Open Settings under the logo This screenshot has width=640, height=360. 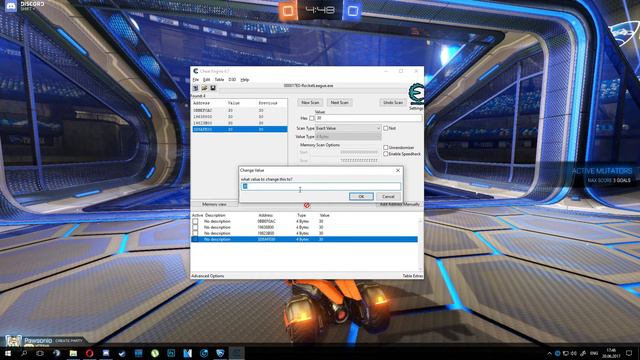click(416, 108)
